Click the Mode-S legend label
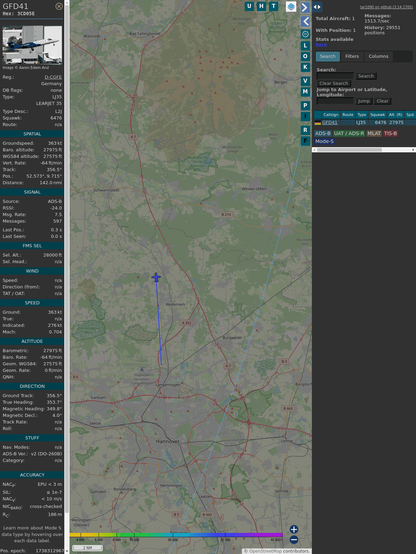The height and width of the screenshot is (554, 416). click(324, 141)
